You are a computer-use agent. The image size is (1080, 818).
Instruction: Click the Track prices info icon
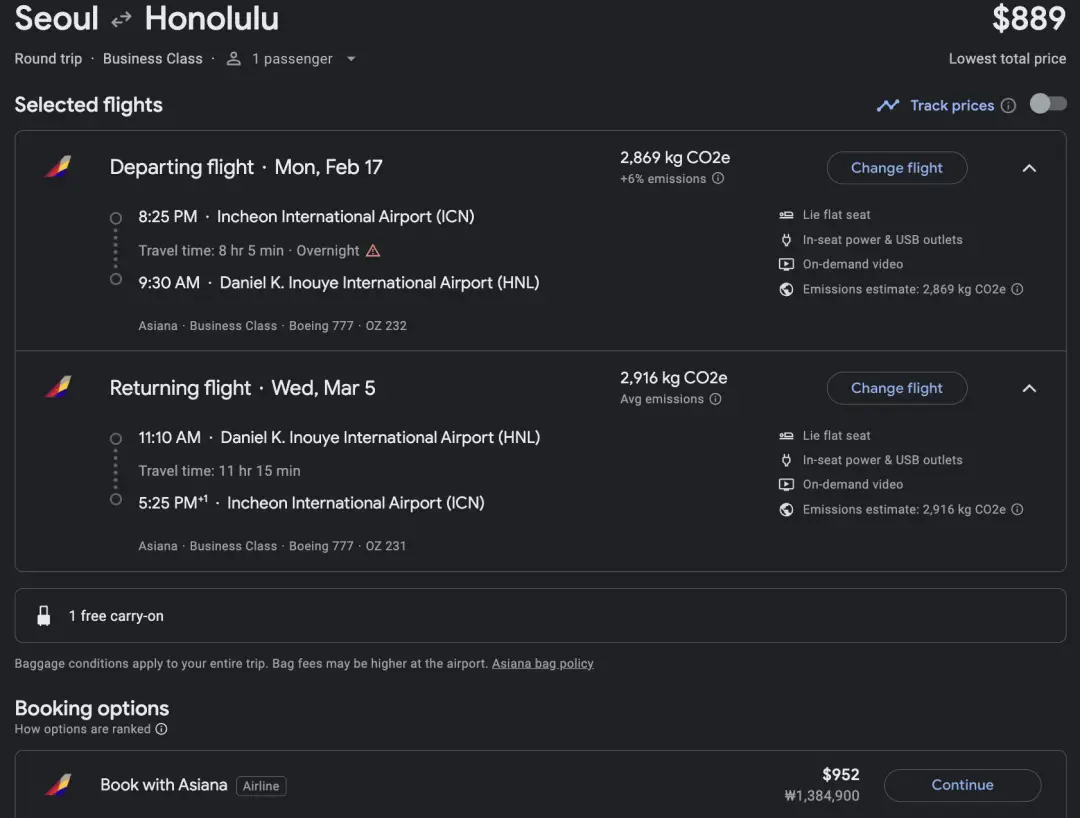pos(1008,106)
